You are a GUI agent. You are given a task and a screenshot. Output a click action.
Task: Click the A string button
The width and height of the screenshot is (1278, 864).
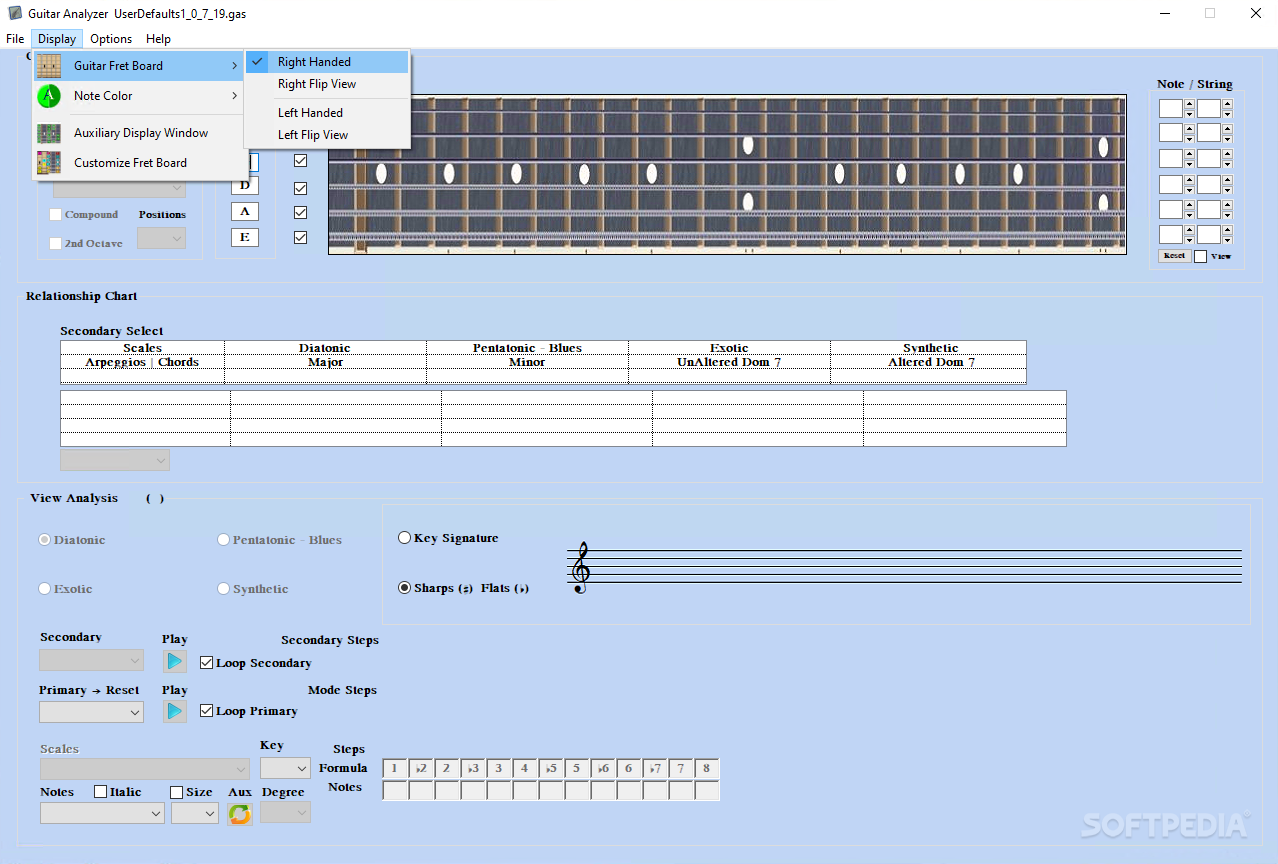[x=244, y=211]
